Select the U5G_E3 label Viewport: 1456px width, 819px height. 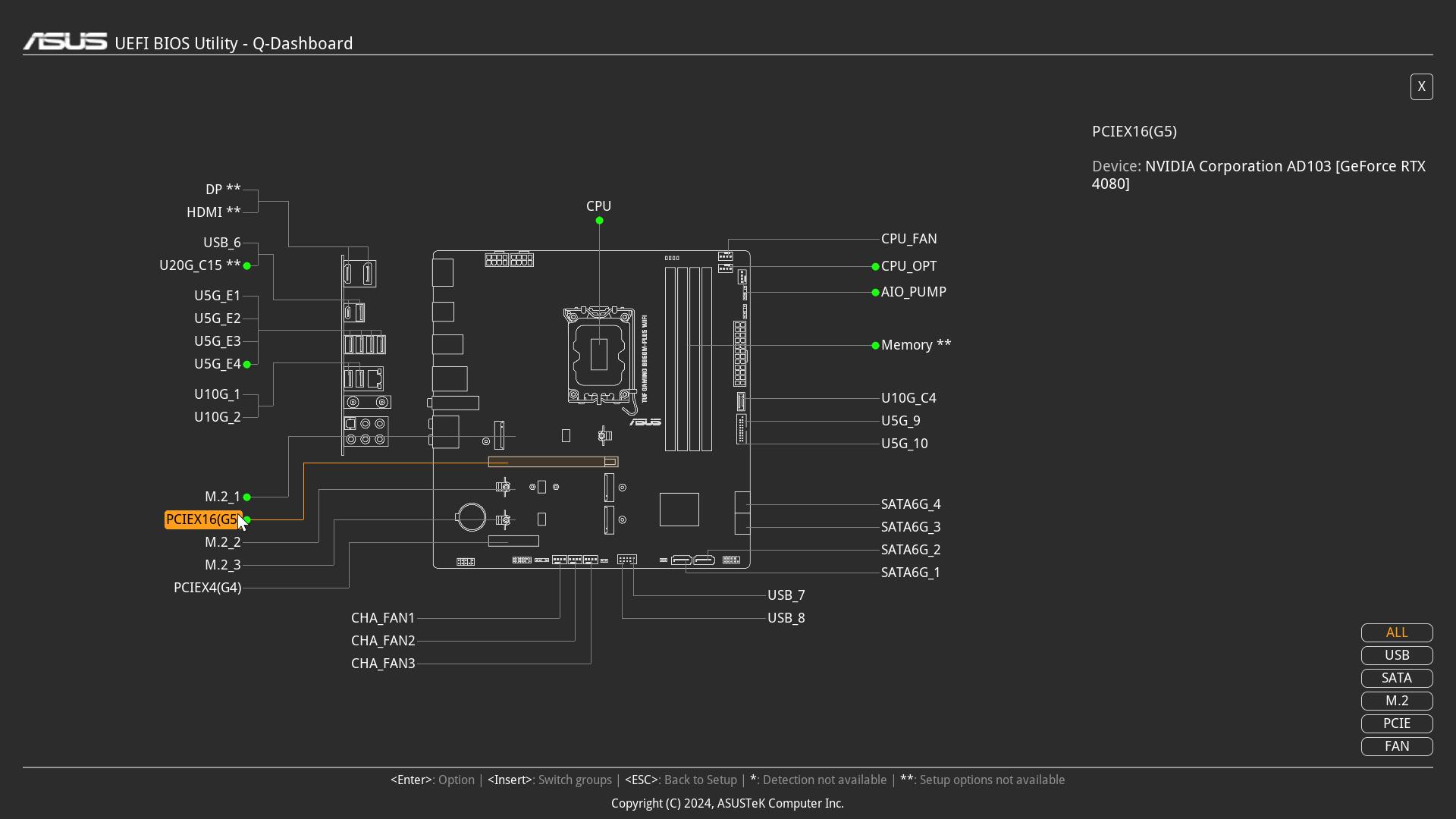(218, 341)
